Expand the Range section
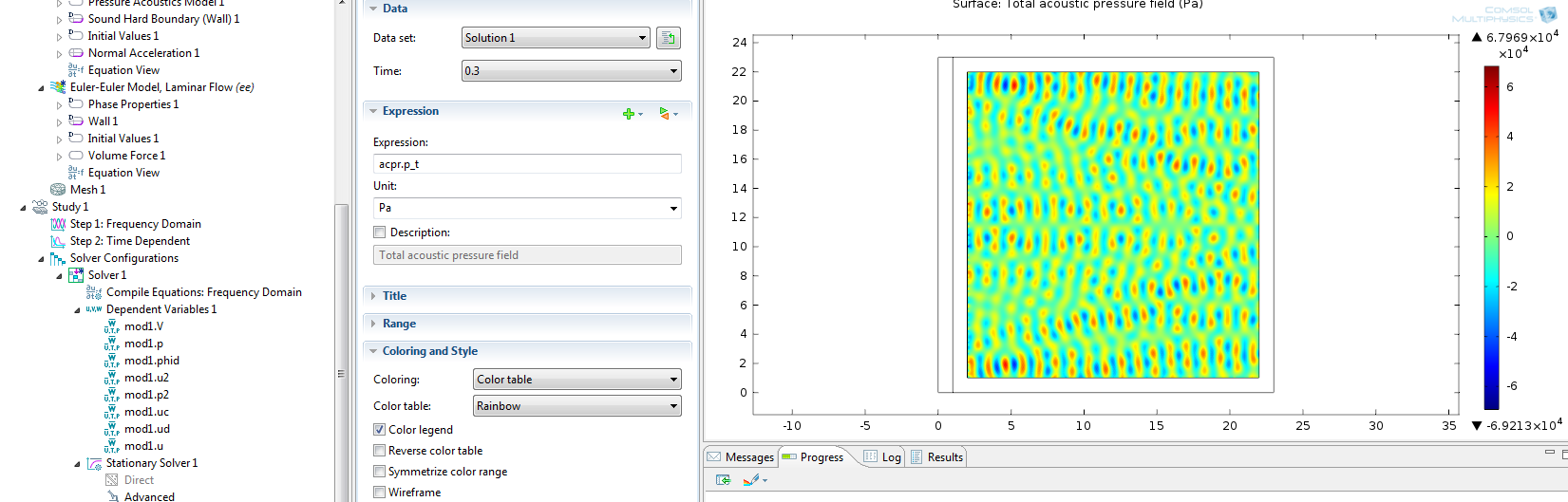This screenshot has width=1568, height=502. 399,324
